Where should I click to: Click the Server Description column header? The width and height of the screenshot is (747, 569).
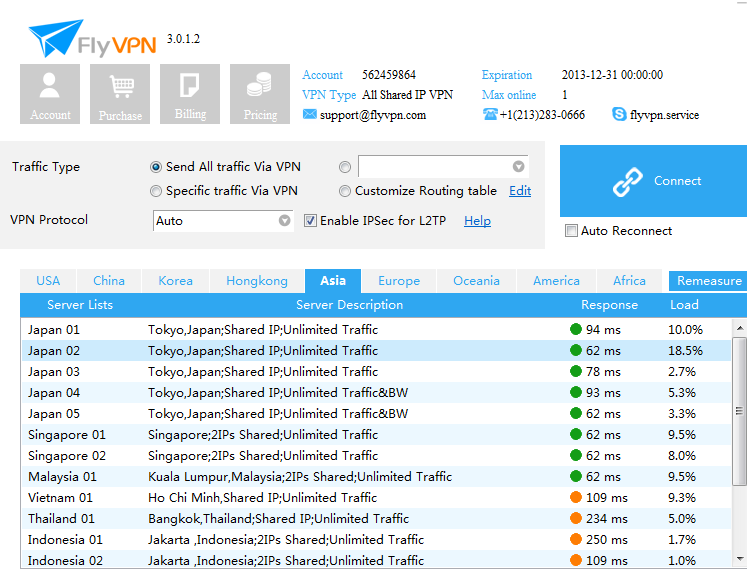(350, 305)
